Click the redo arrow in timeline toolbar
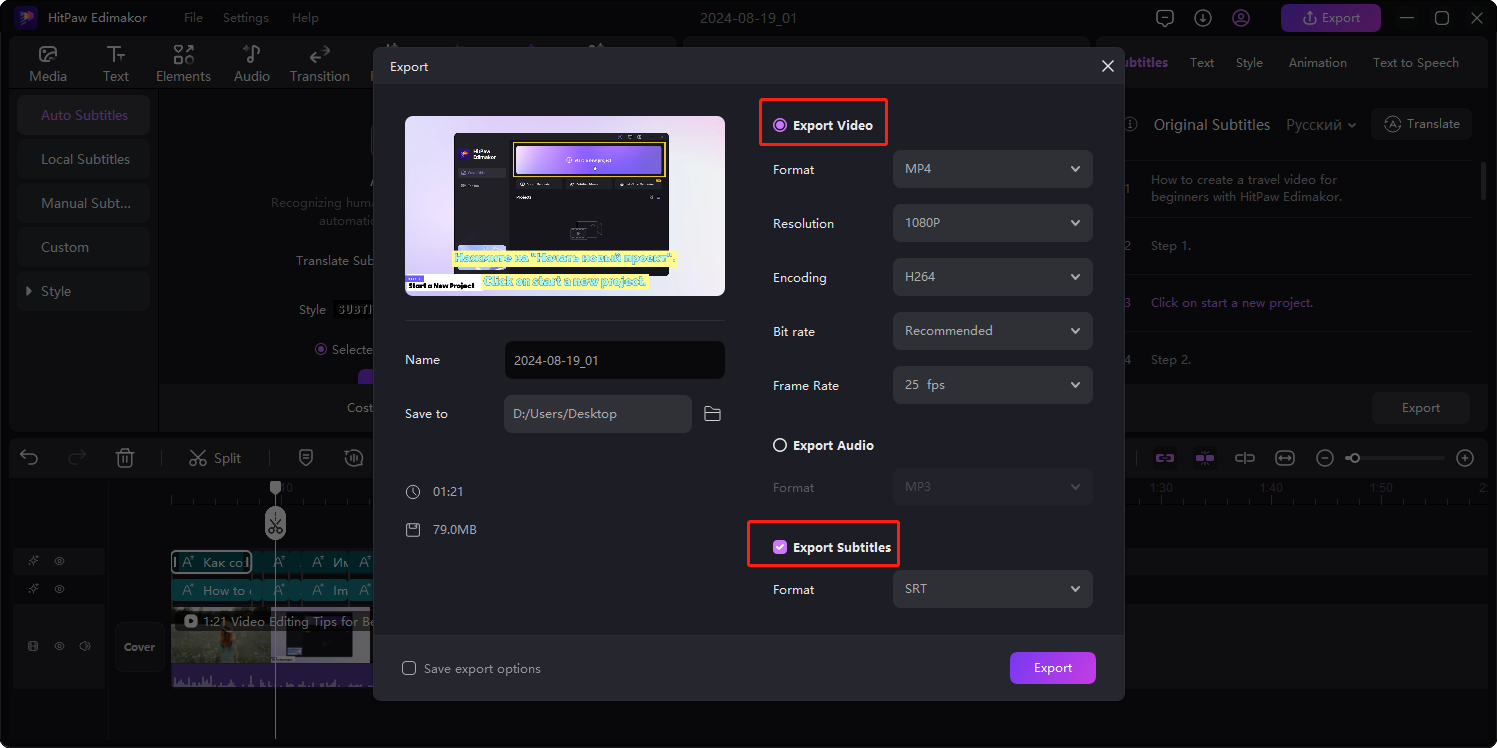Image resolution: width=1497 pixels, height=748 pixels. click(77, 458)
